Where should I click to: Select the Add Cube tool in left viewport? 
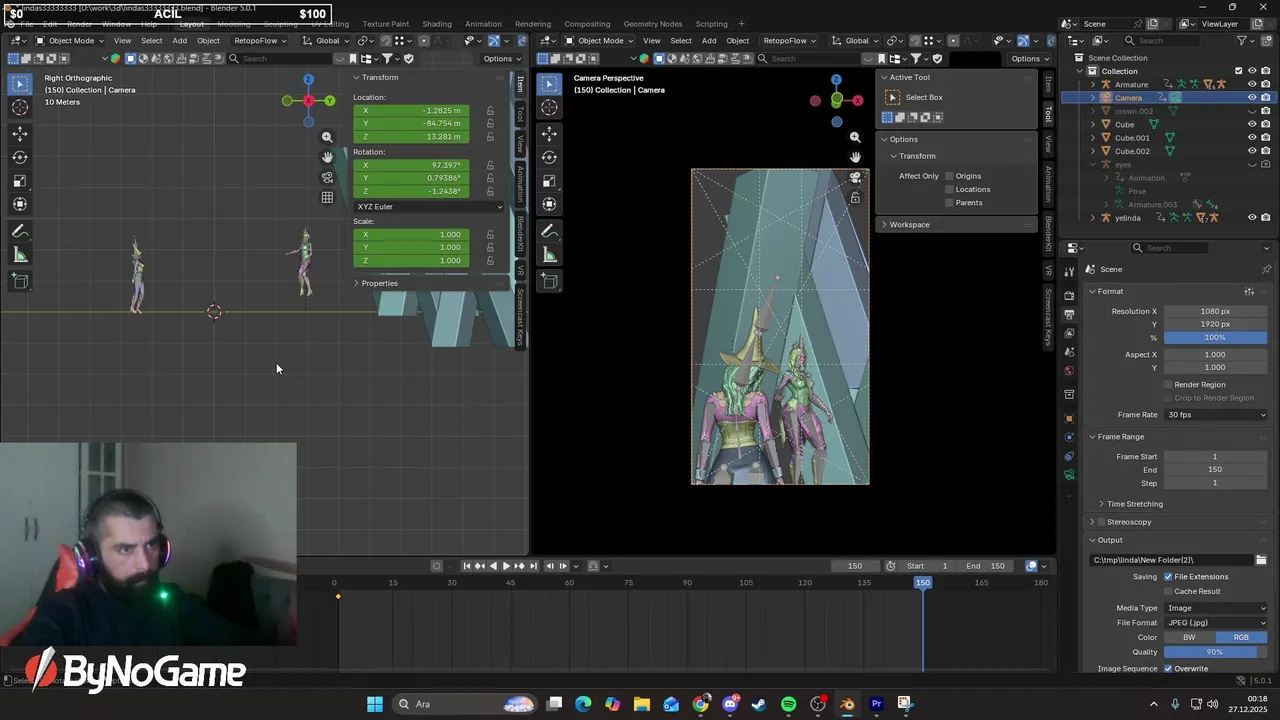20,281
